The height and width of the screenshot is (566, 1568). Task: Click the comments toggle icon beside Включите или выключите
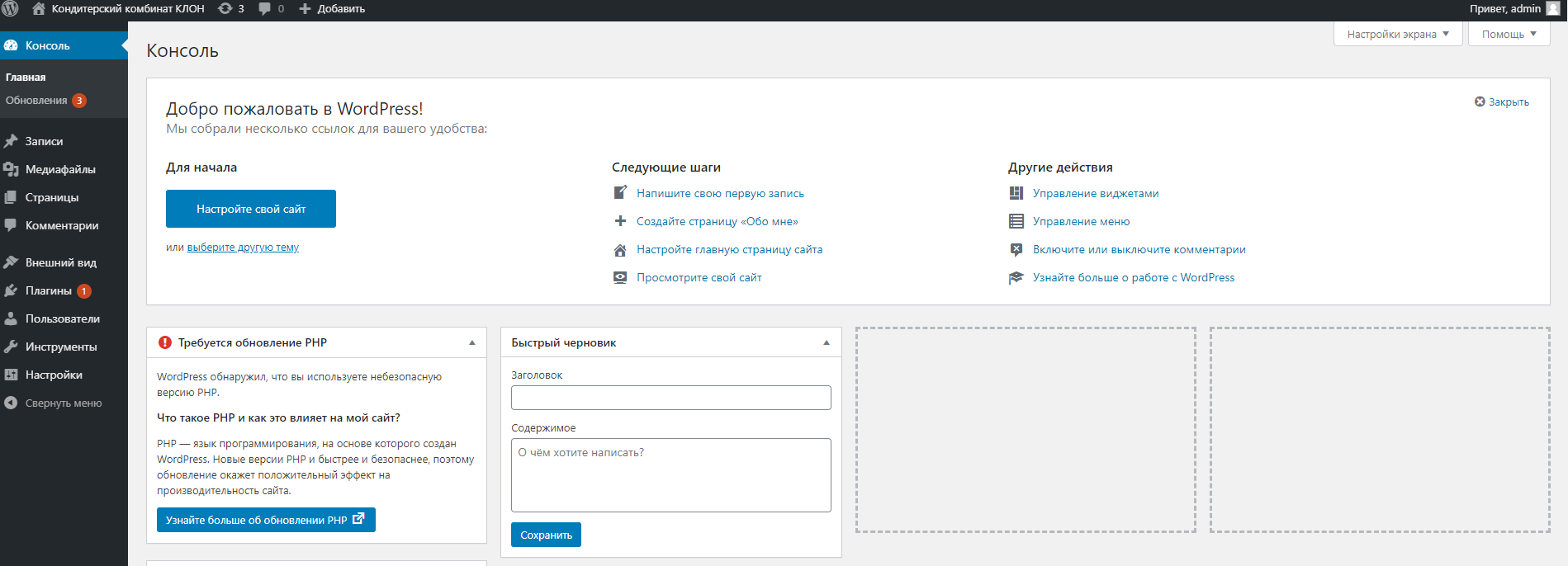1016,249
